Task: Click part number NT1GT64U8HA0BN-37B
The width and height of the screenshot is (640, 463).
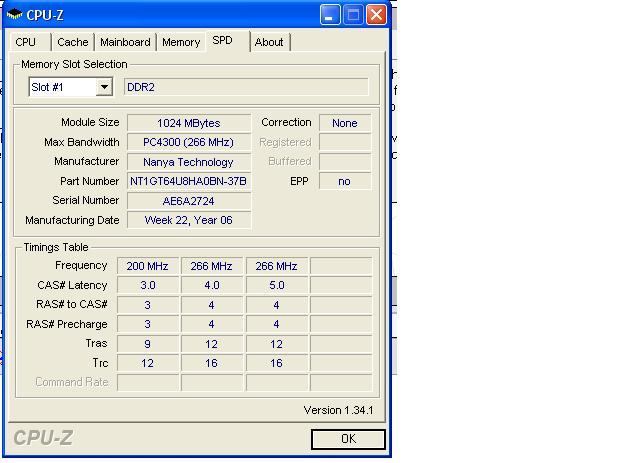Action: click(x=189, y=181)
